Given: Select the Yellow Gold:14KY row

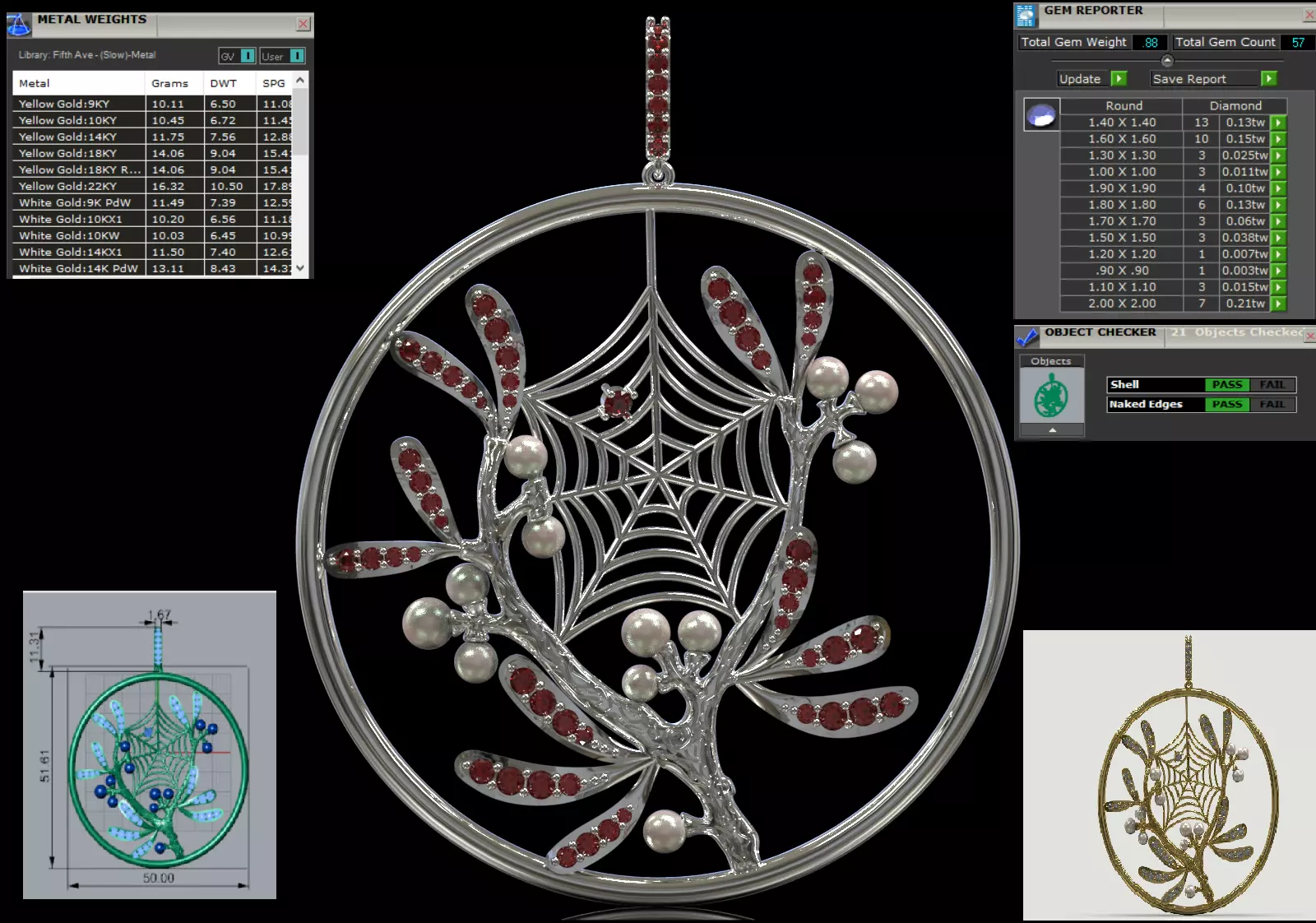Looking at the screenshot, I should coord(153,137).
